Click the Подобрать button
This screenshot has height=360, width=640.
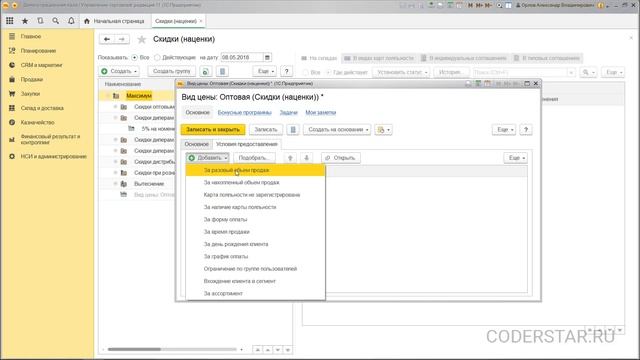(253, 158)
